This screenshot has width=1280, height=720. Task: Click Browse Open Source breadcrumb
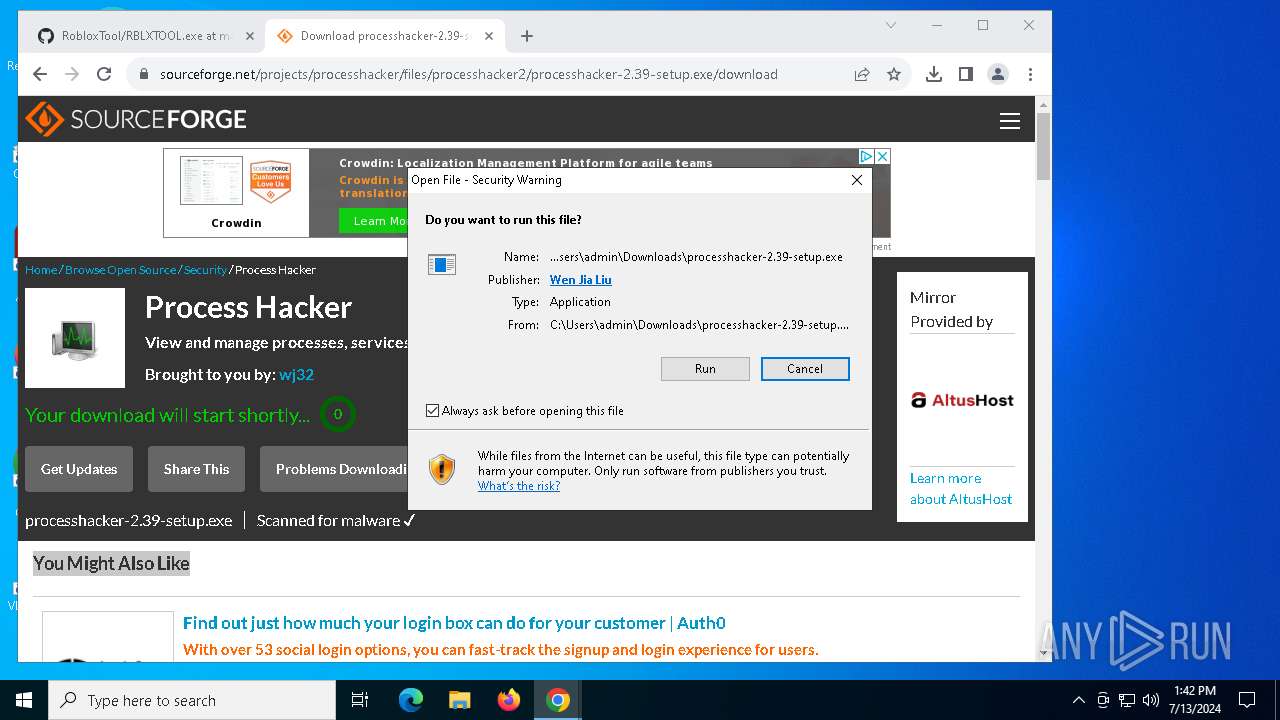tap(121, 270)
